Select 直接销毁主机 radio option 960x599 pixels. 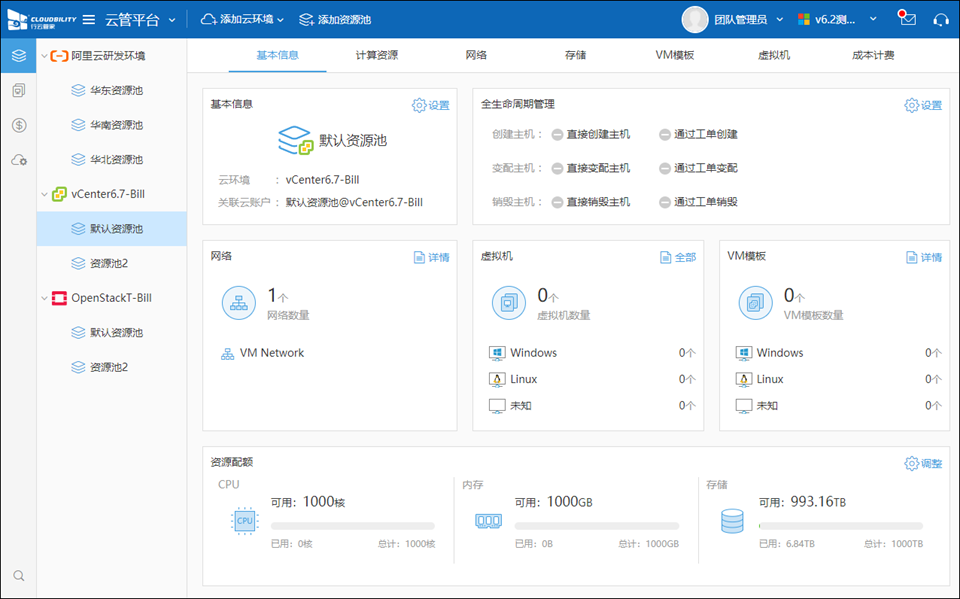(557, 202)
